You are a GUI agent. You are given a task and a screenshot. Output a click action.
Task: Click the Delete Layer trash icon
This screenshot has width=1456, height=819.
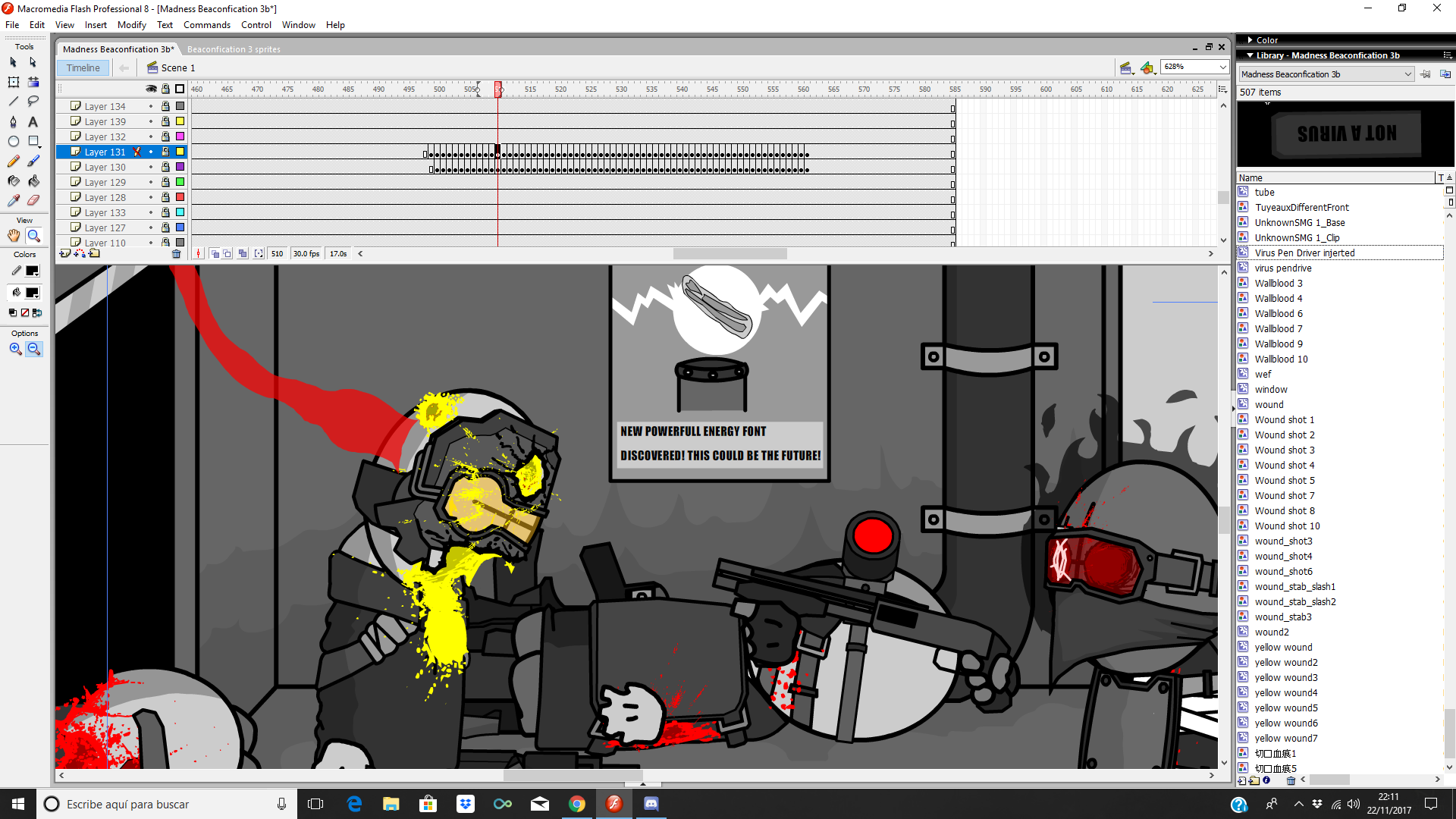pyautogui.click(x=177, y=254)
